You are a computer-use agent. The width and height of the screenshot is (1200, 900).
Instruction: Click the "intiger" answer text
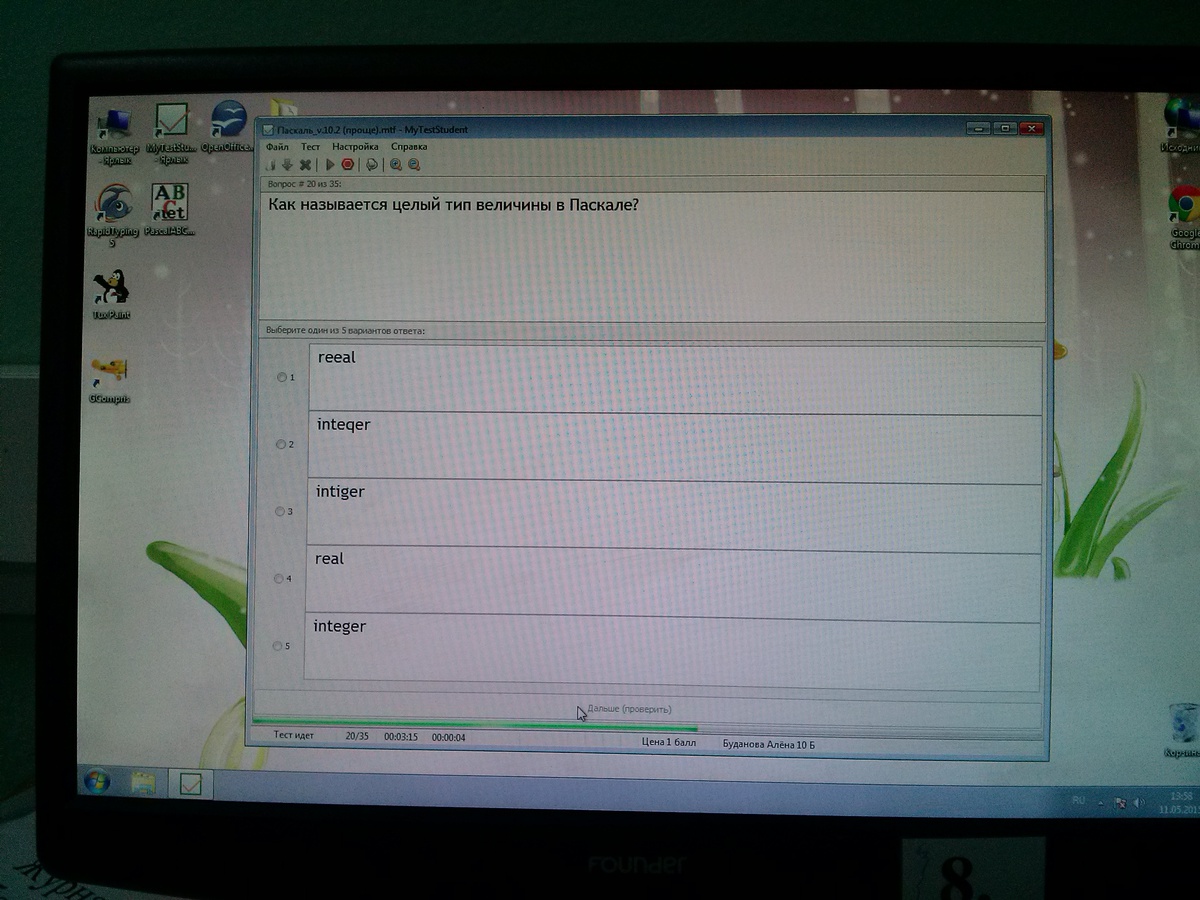point(340,492)
